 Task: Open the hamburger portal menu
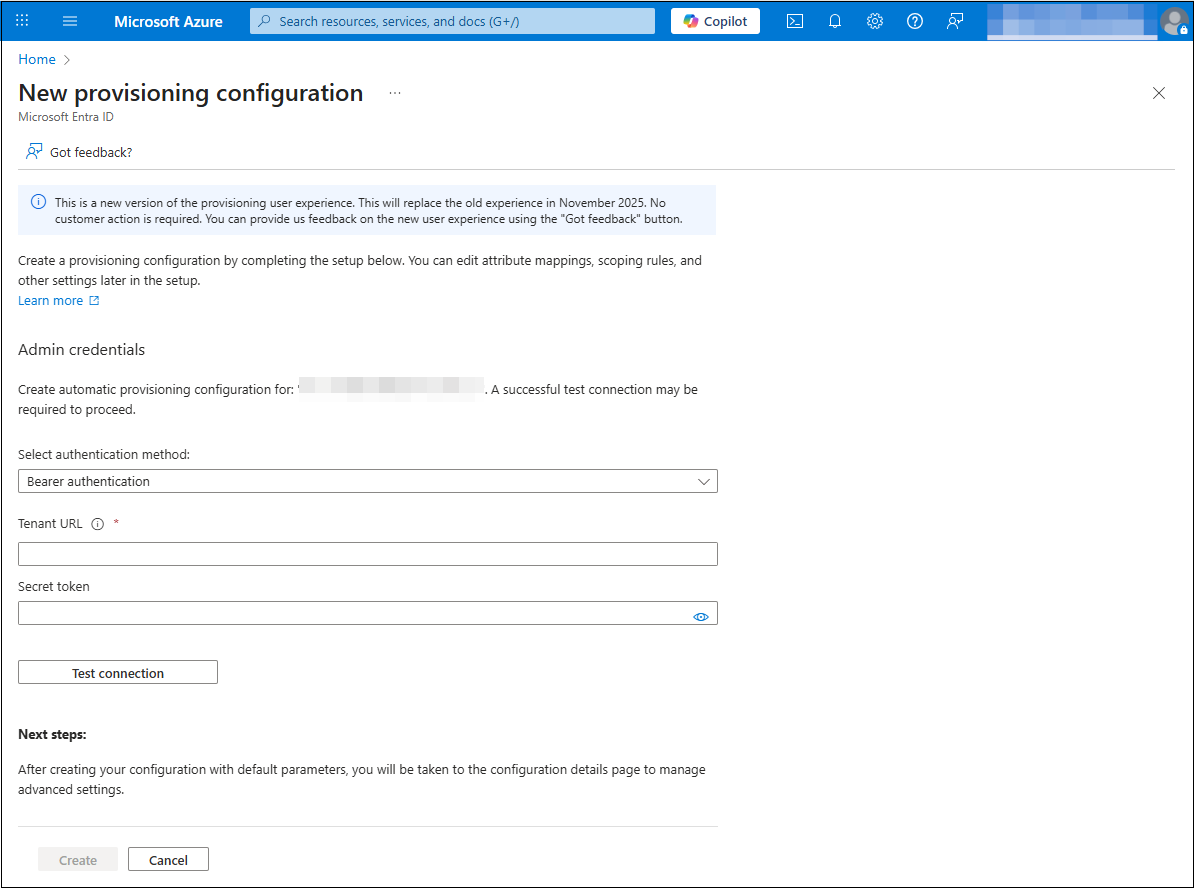(70, 21)
